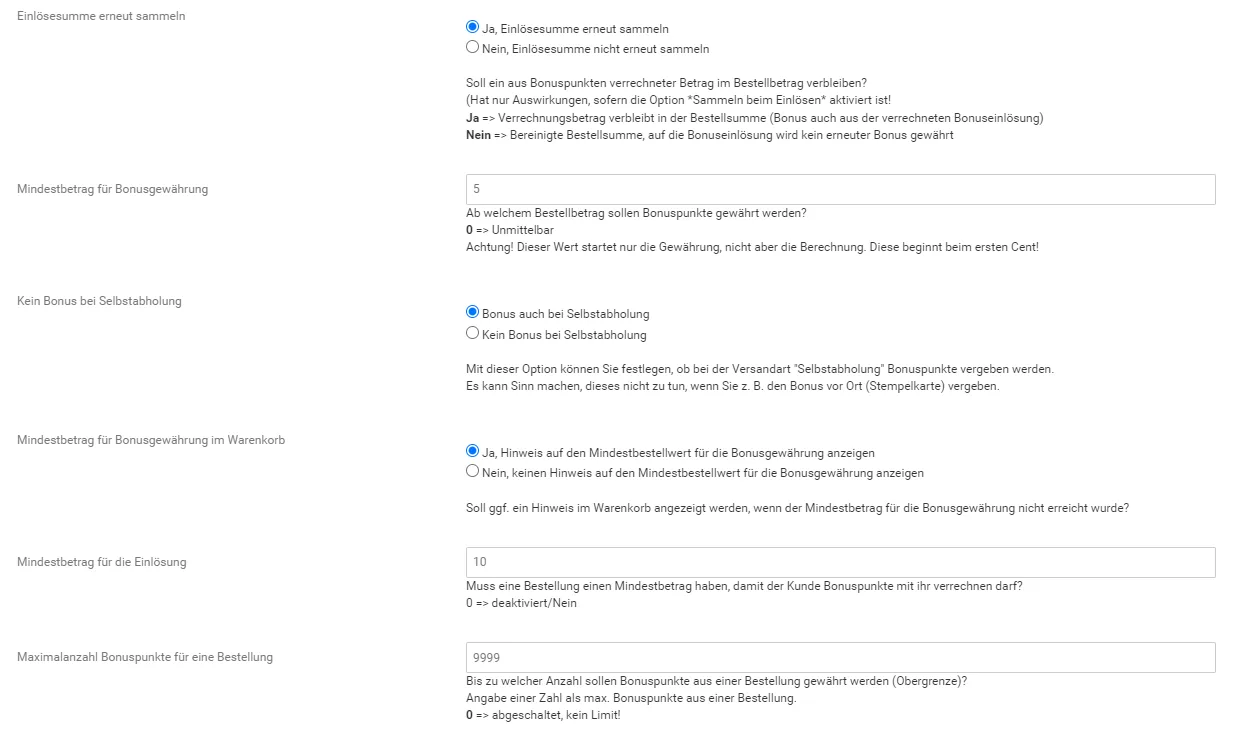The image size is (1241, 741).
Task: Enable 'Bonus auch bei Selbstabholung' radio option
Action: click(473, 313)
